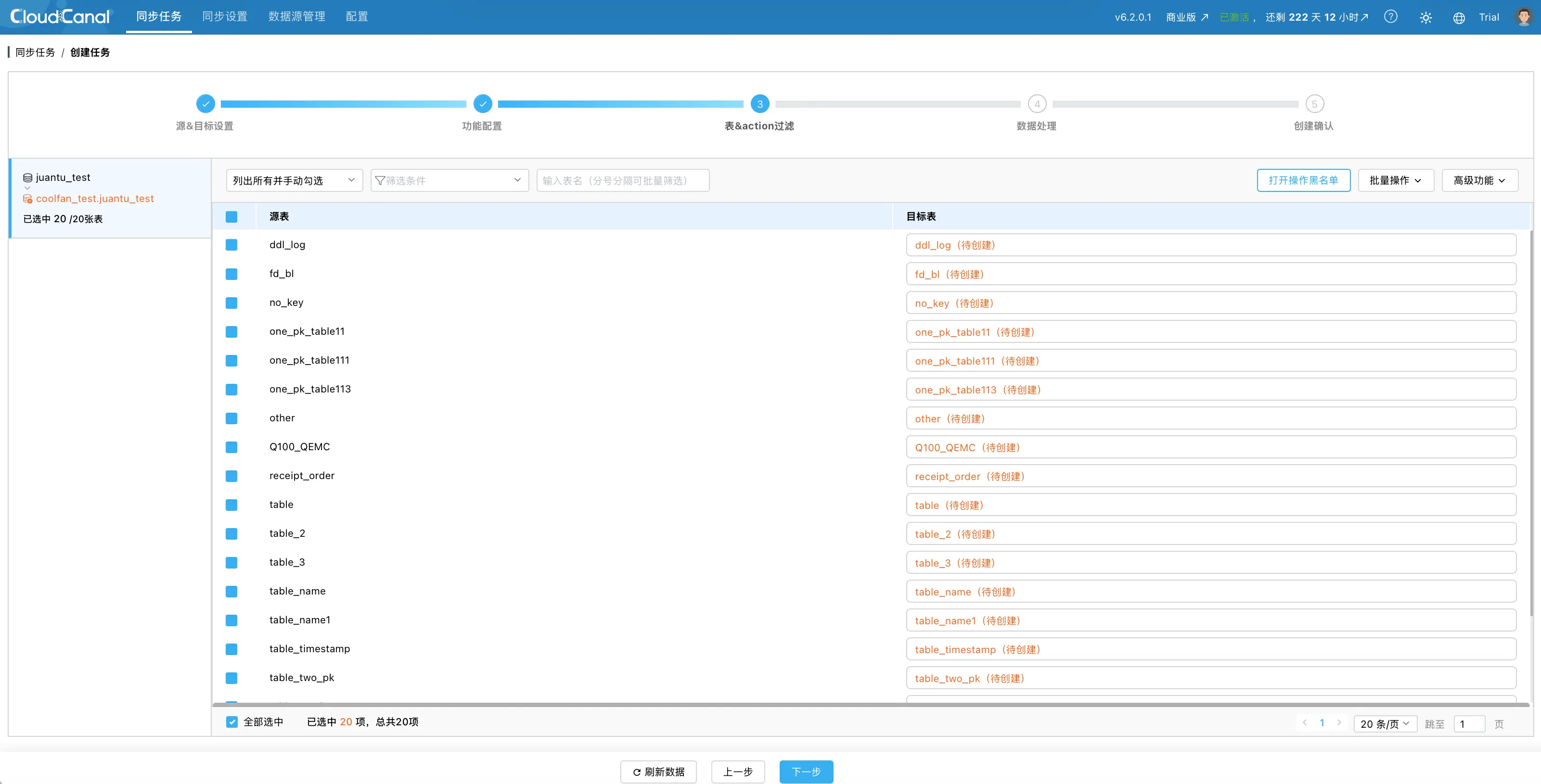This screenshot has height=784, width=1541.
Task: Click source table name table_name1
Action: 300,620
